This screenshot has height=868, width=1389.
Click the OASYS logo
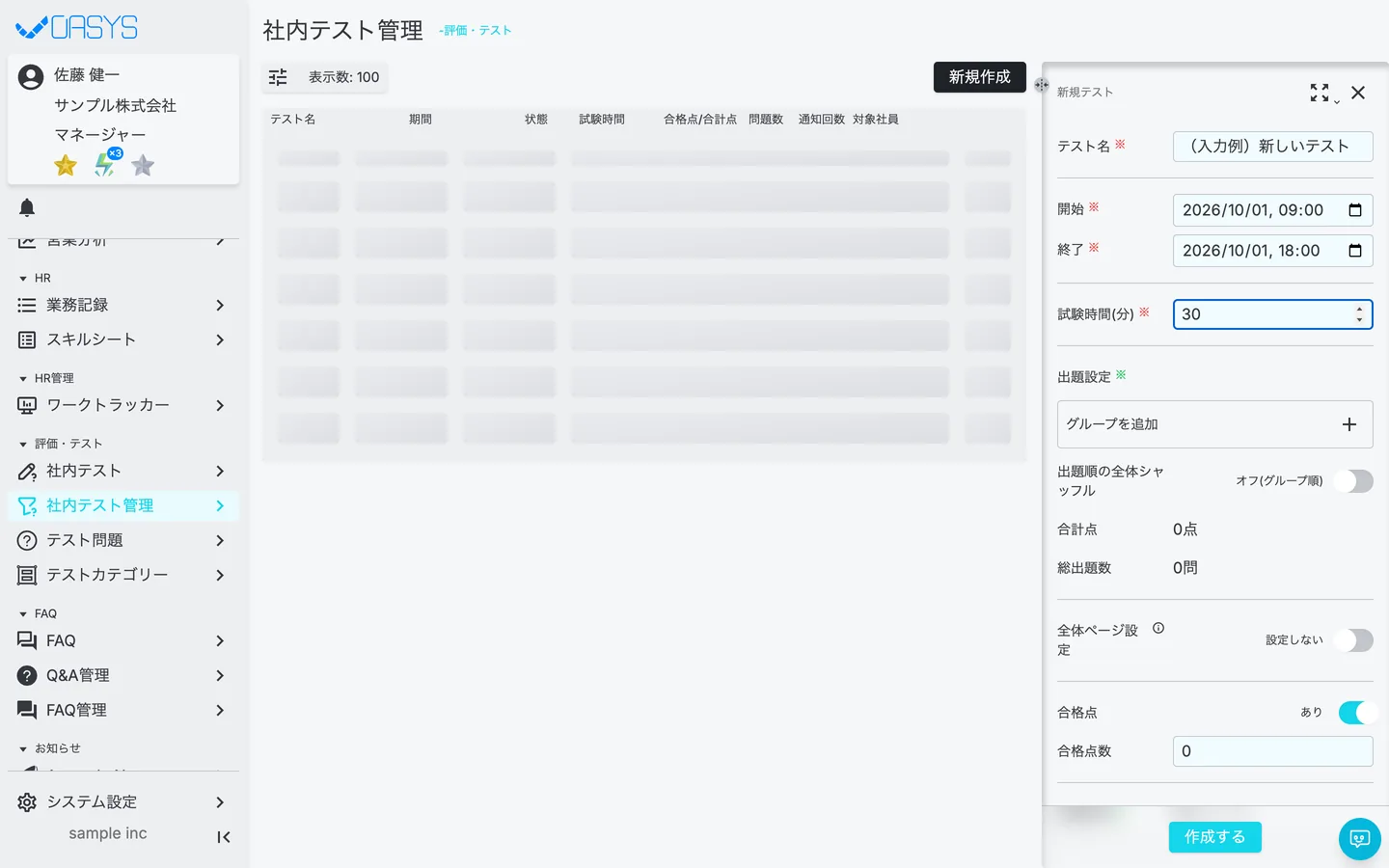(77, 27)
